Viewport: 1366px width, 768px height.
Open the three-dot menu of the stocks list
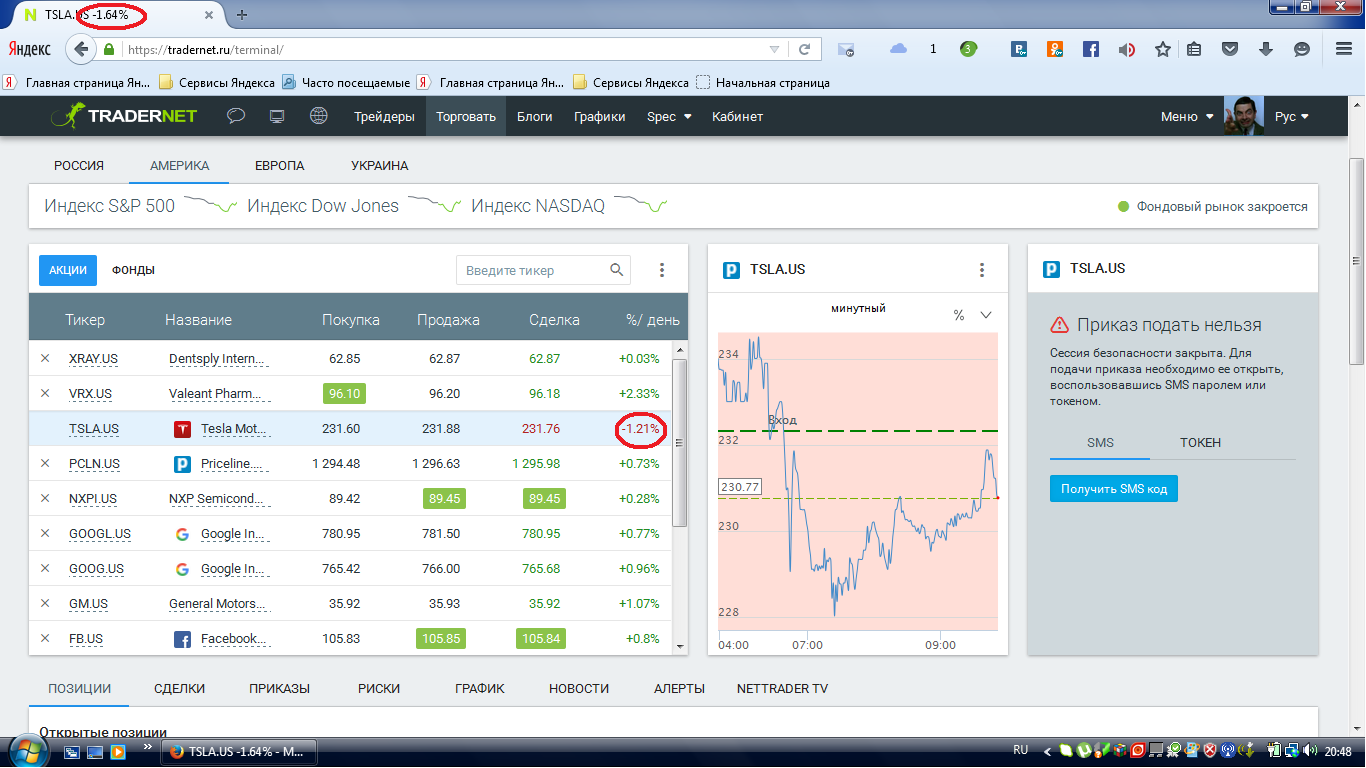point(662,270)
